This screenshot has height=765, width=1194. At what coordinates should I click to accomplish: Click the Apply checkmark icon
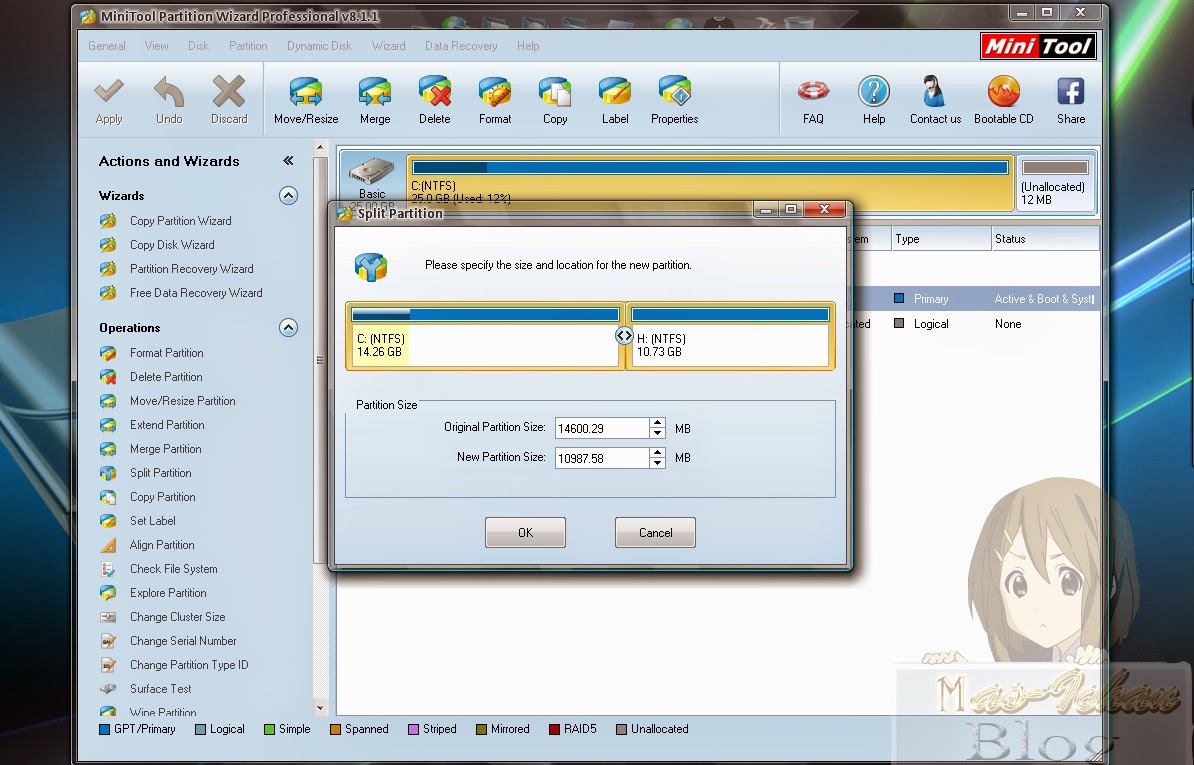pos(109,91)
